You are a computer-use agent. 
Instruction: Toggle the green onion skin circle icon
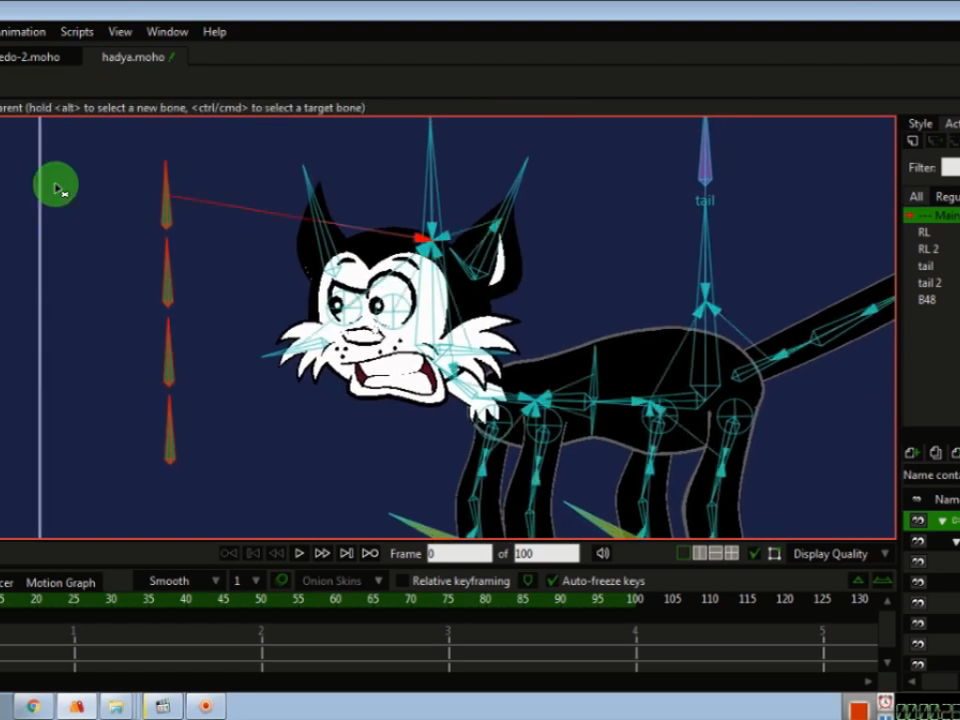(281, 580)
